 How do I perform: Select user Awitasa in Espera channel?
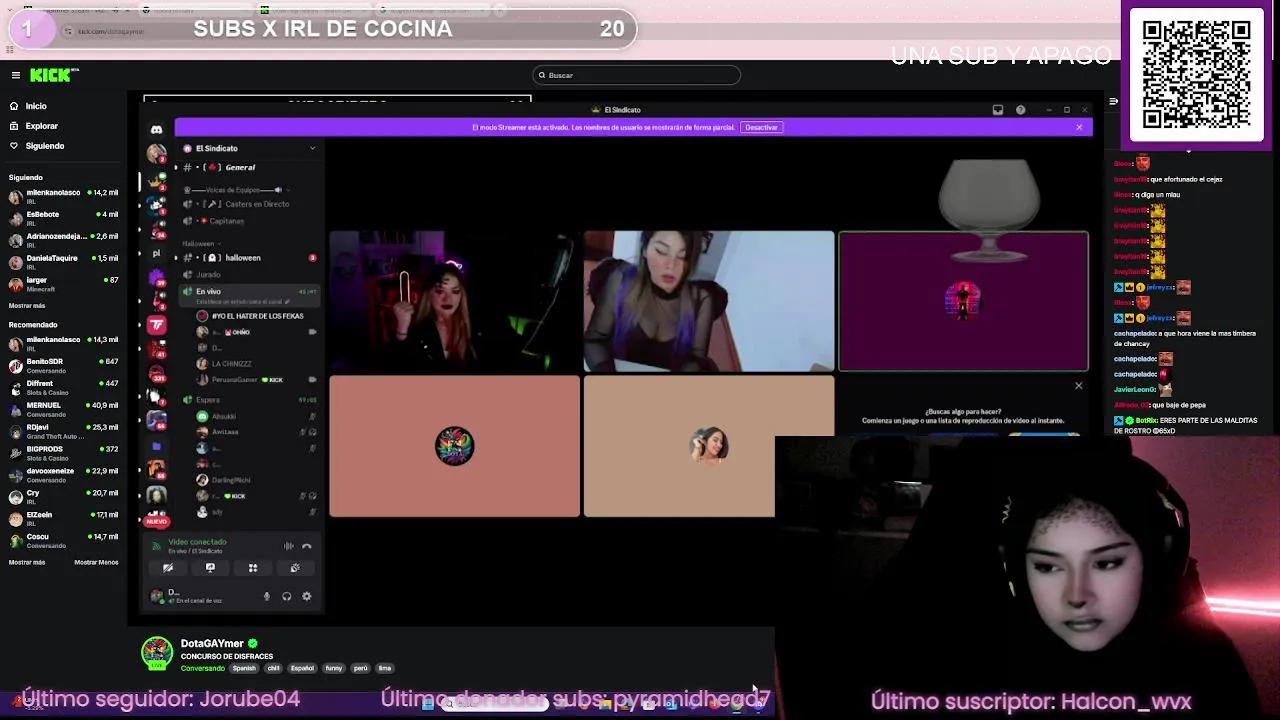pos(256,432)
